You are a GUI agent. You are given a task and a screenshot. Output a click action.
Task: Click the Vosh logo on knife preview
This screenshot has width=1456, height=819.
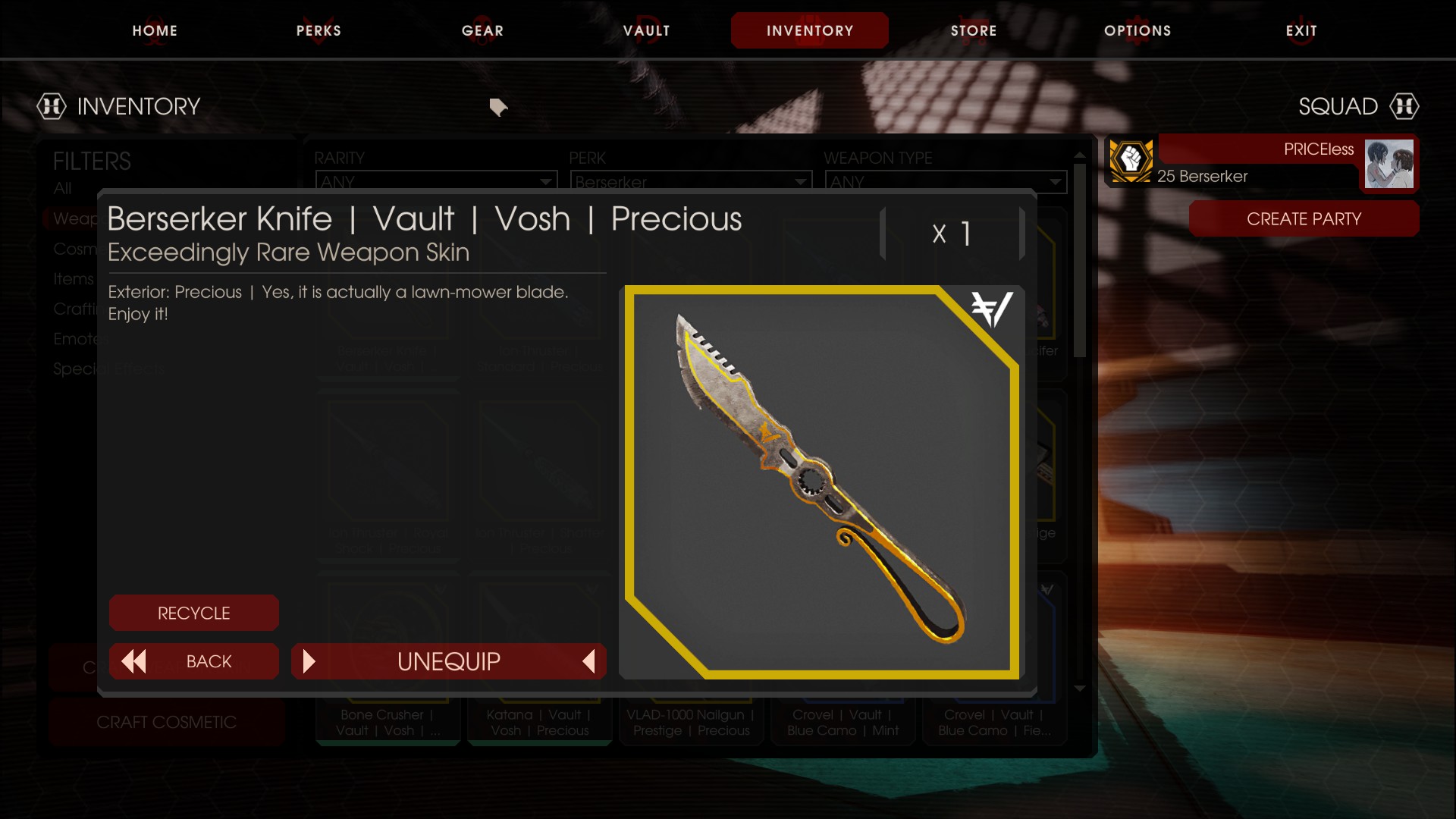pyautogui.click(x=992, y=309)
